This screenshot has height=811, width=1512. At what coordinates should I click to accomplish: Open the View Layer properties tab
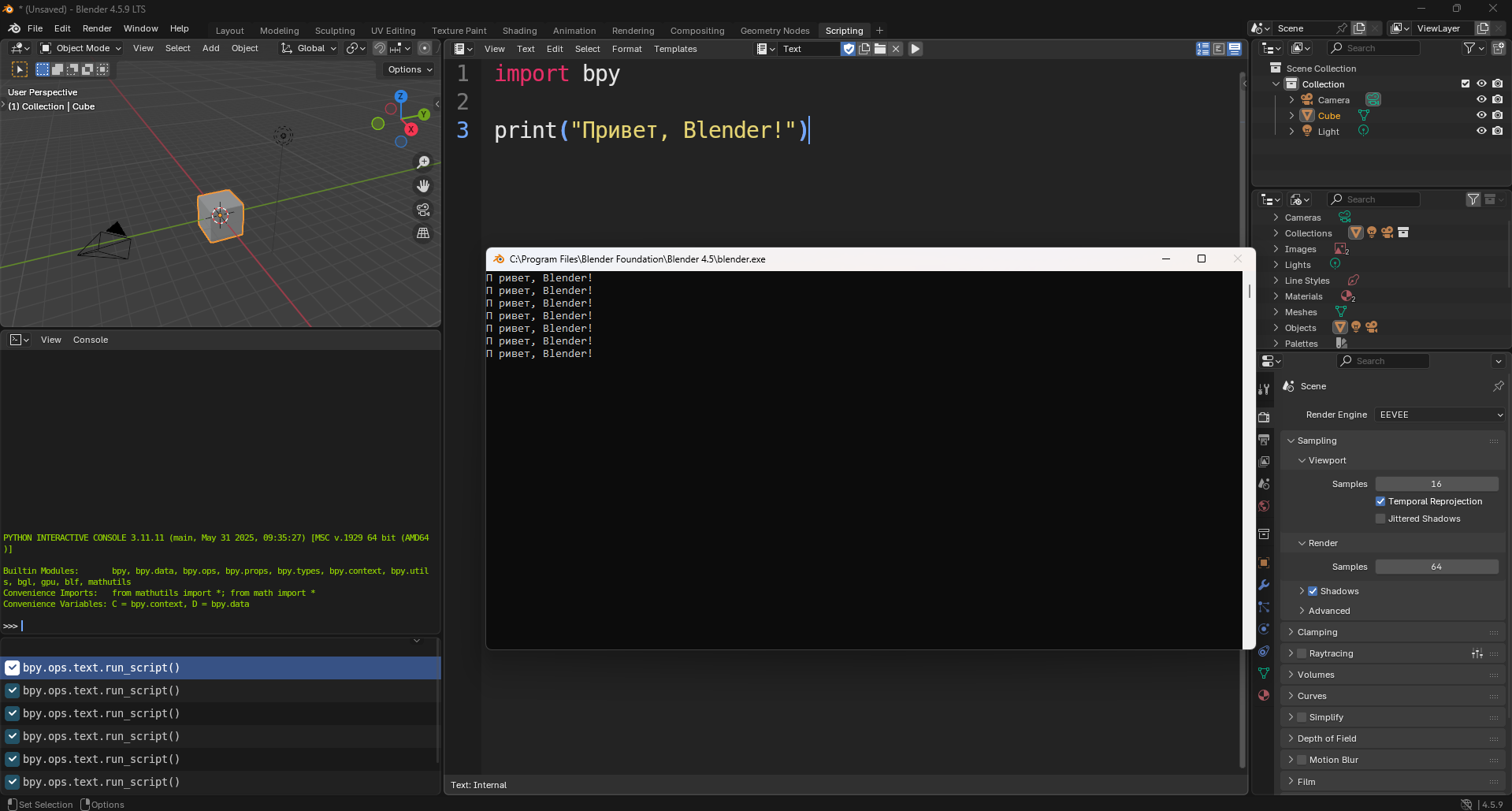point(1264,461)
